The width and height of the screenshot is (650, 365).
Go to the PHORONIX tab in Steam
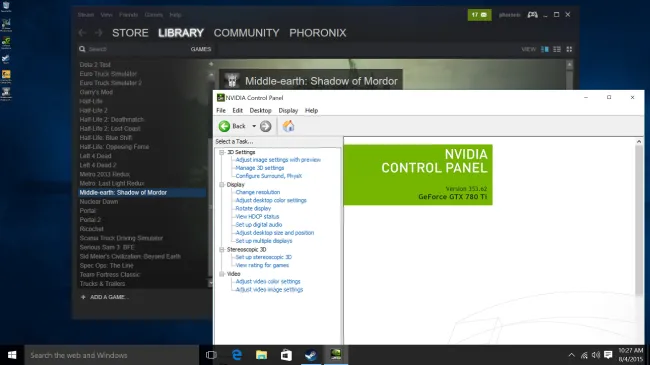318,33
